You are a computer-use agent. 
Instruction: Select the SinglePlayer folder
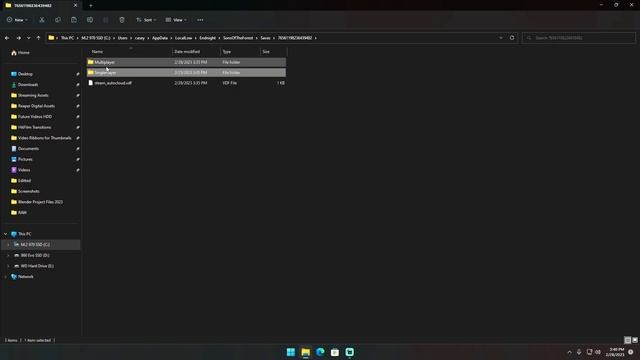click(187, 73)
